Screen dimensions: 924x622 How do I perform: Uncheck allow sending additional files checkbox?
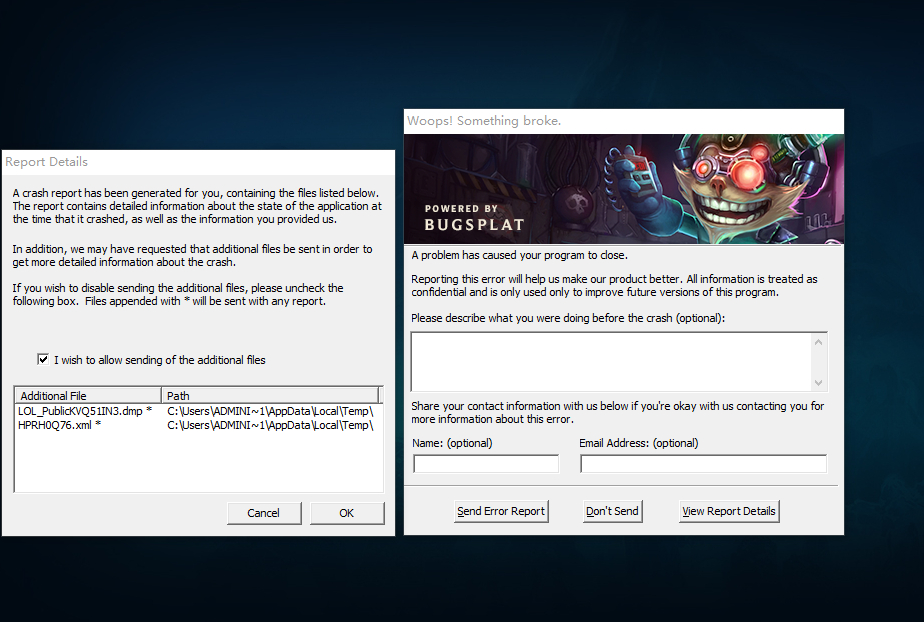click(43, 359)
